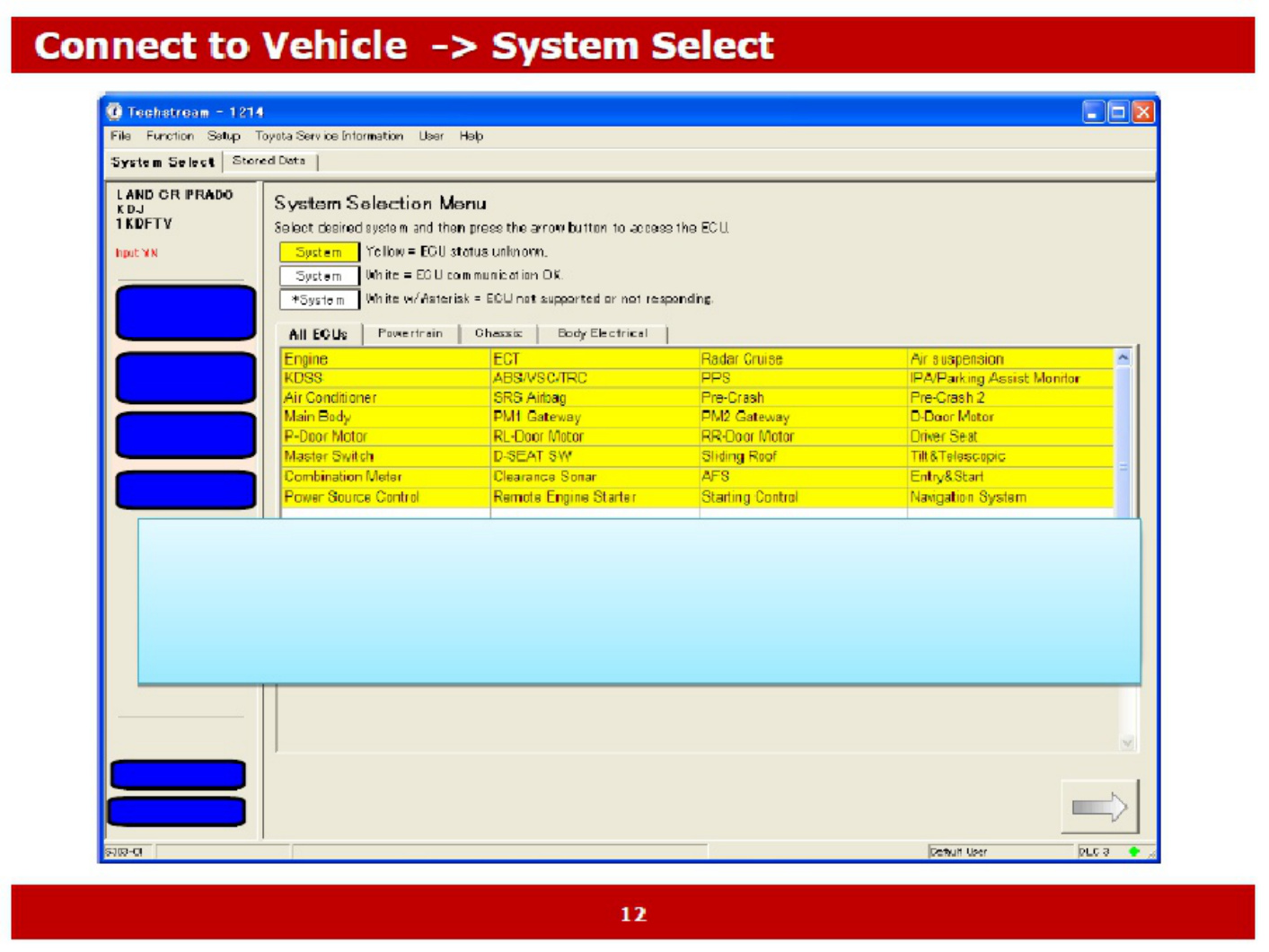The image size is (1269, 952).
Task: Select the KDSS system
Action: click(385, 378)
